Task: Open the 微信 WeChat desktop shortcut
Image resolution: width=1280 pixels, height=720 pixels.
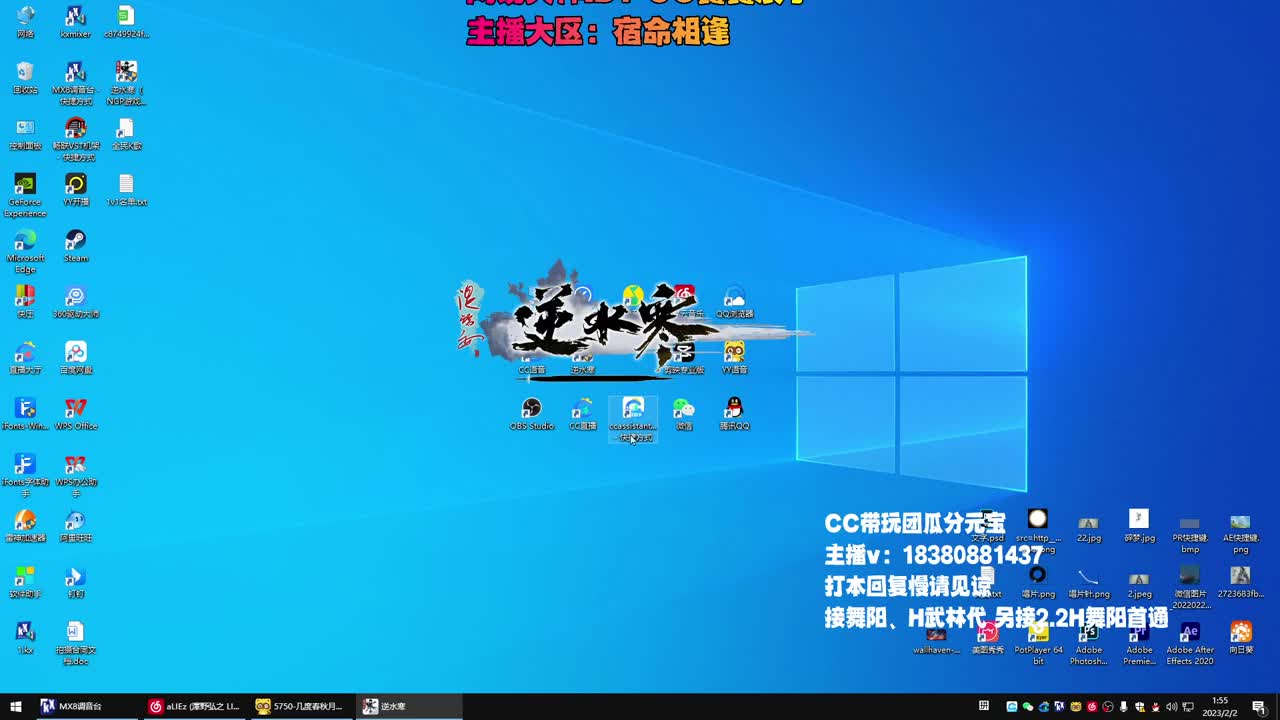Action: [x=684, y=413]
